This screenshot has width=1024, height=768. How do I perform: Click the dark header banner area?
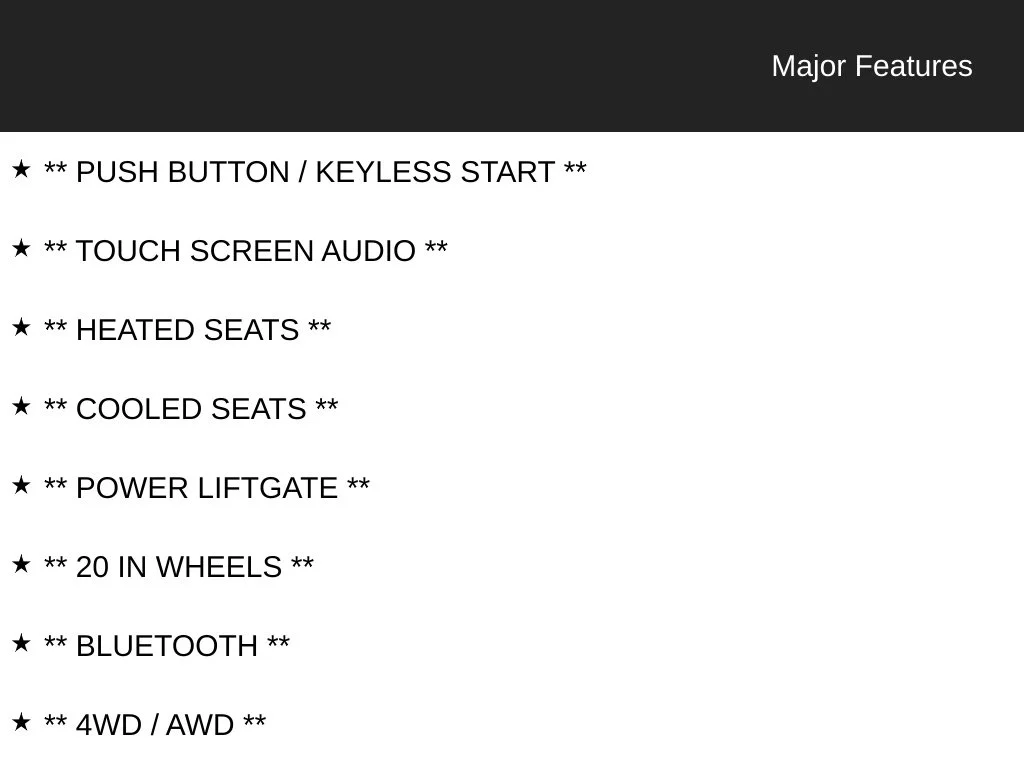(x=512, y=66)
